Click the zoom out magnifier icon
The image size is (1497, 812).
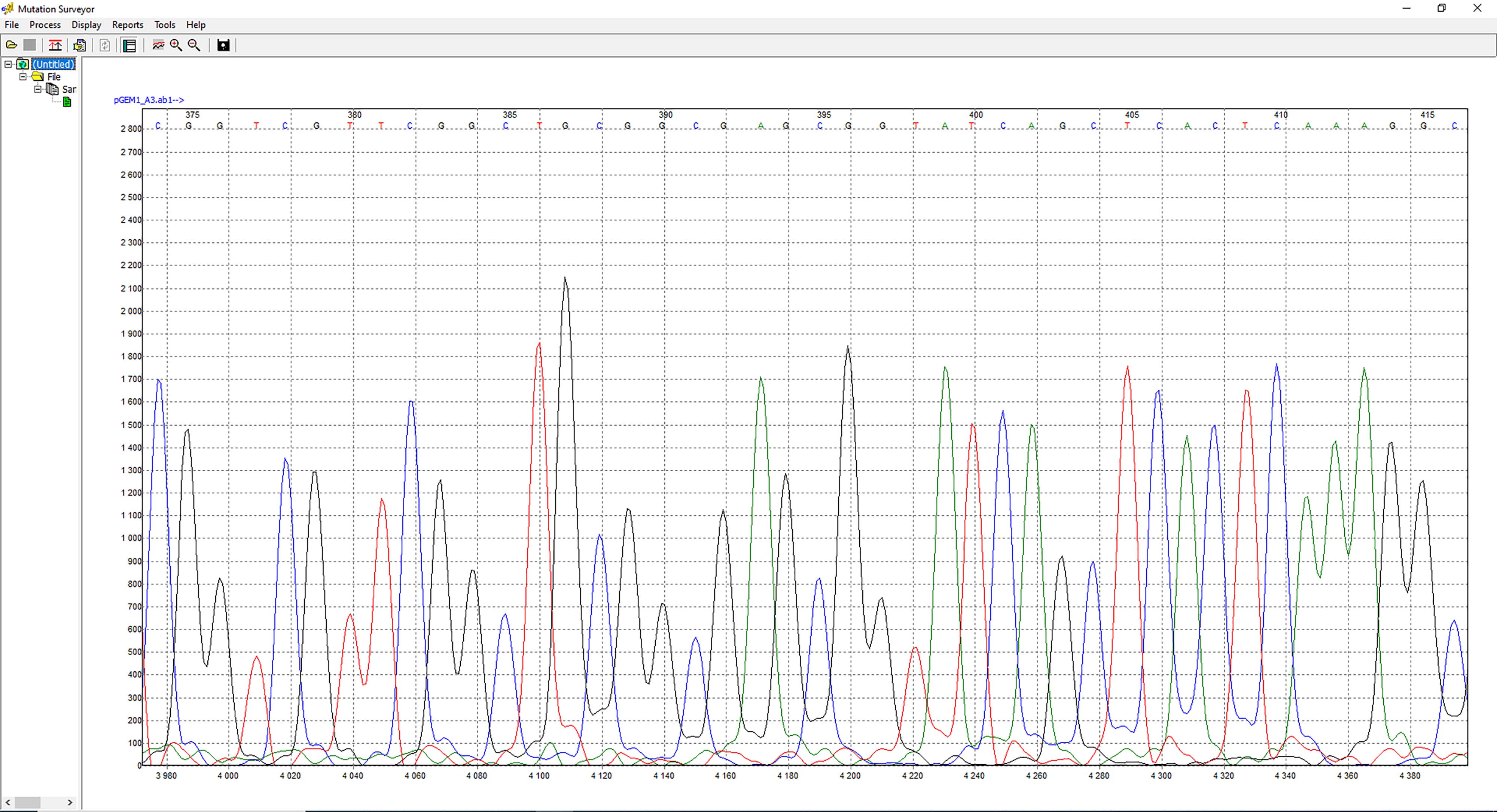click(195, 45)
